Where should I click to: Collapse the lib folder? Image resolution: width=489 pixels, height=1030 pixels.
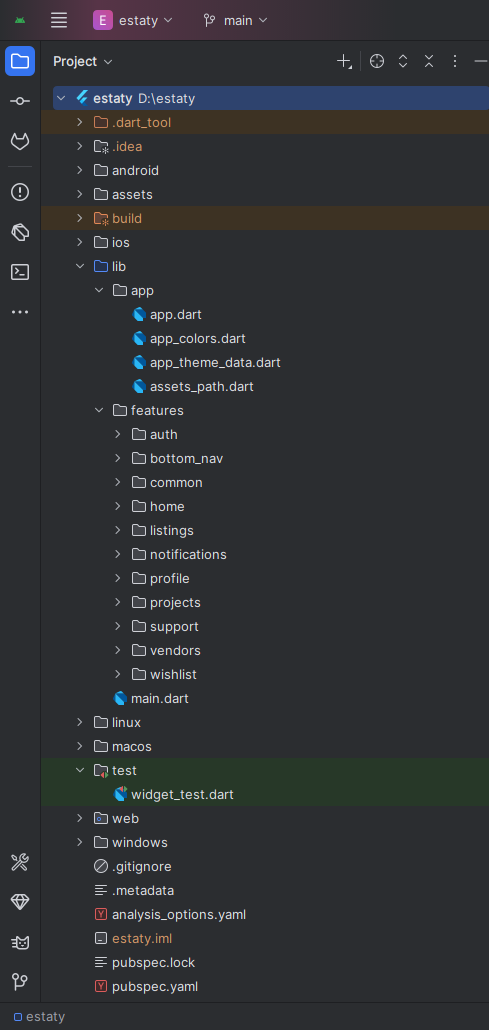pyautogui.click(x=80, y=266)
